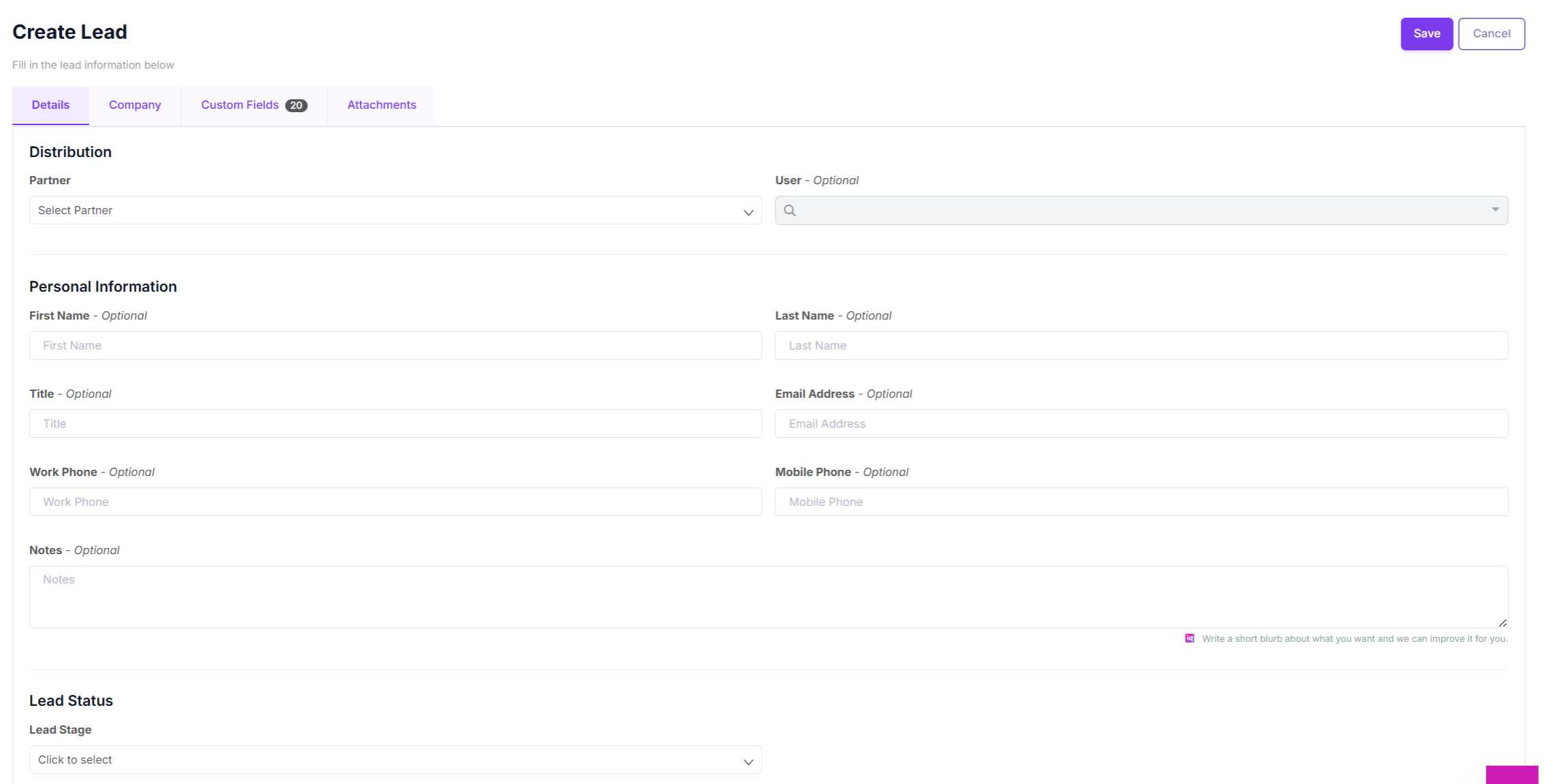Viewport: 1544px width, 784px height.
Task: Focus the Last Name input field
Action: point(1141,345)
